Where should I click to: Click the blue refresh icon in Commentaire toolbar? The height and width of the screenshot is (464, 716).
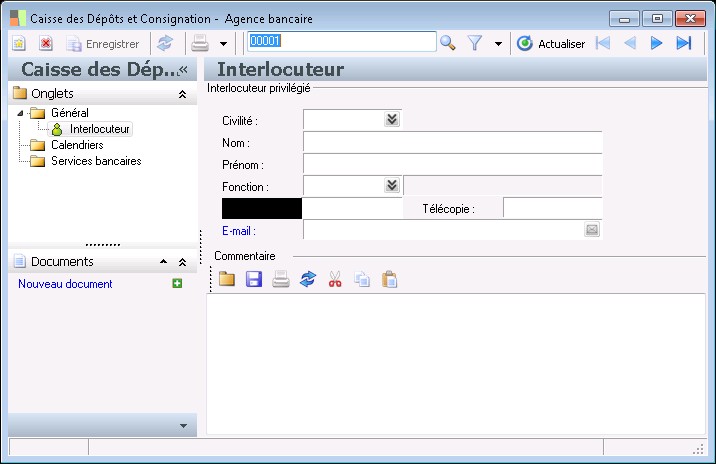coord(308,279)
